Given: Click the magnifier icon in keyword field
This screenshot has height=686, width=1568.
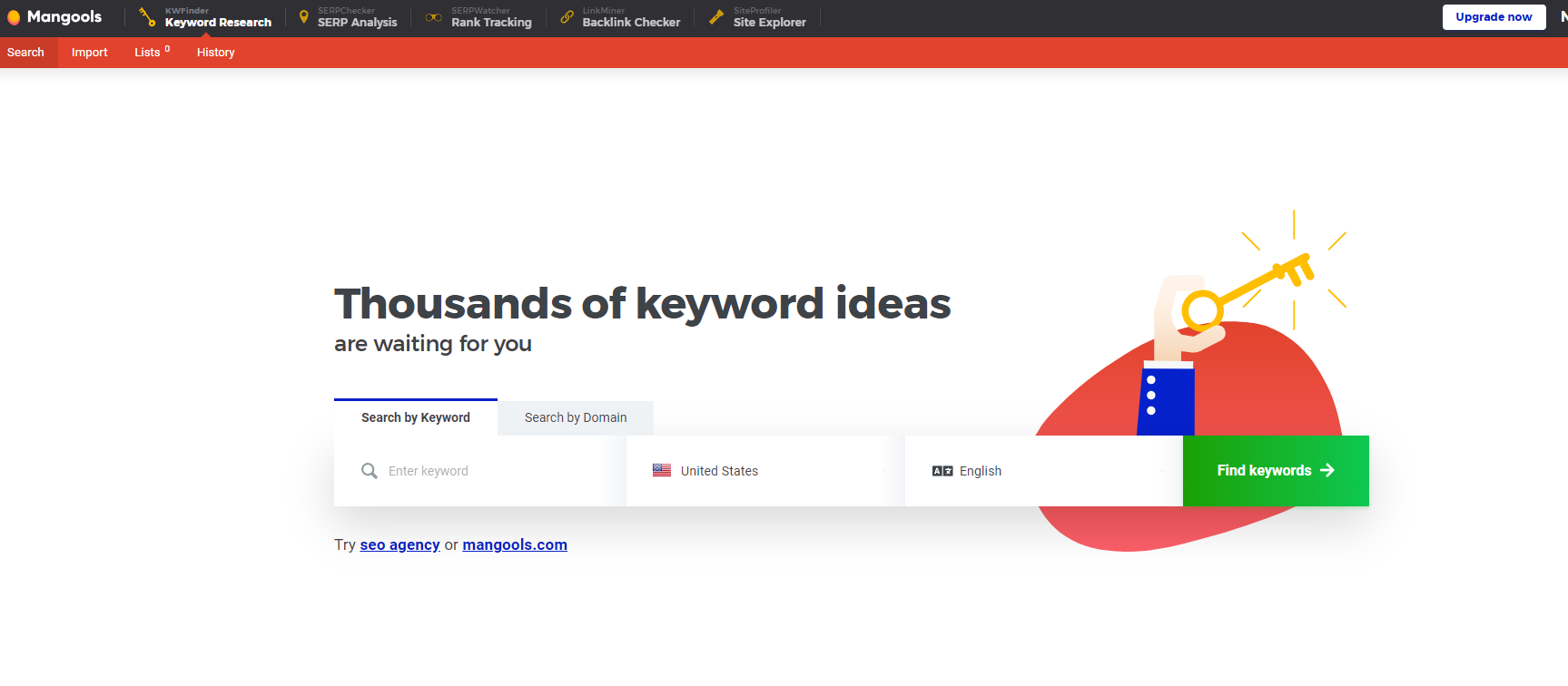Looking at the screenshot, I should (x=370, y=471).
